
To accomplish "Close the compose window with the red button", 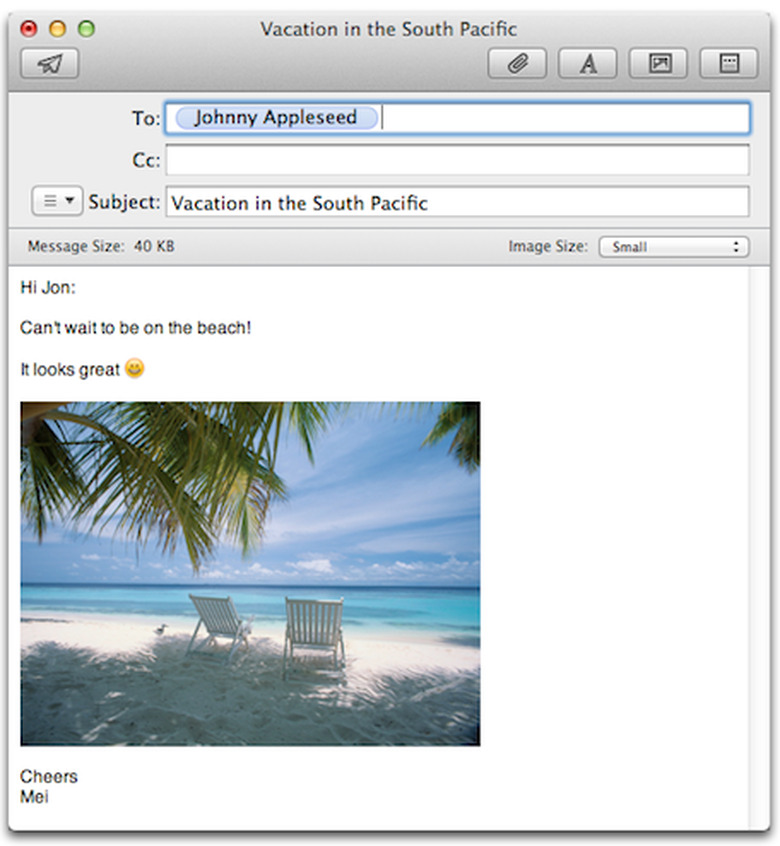I will pos(29,29).
